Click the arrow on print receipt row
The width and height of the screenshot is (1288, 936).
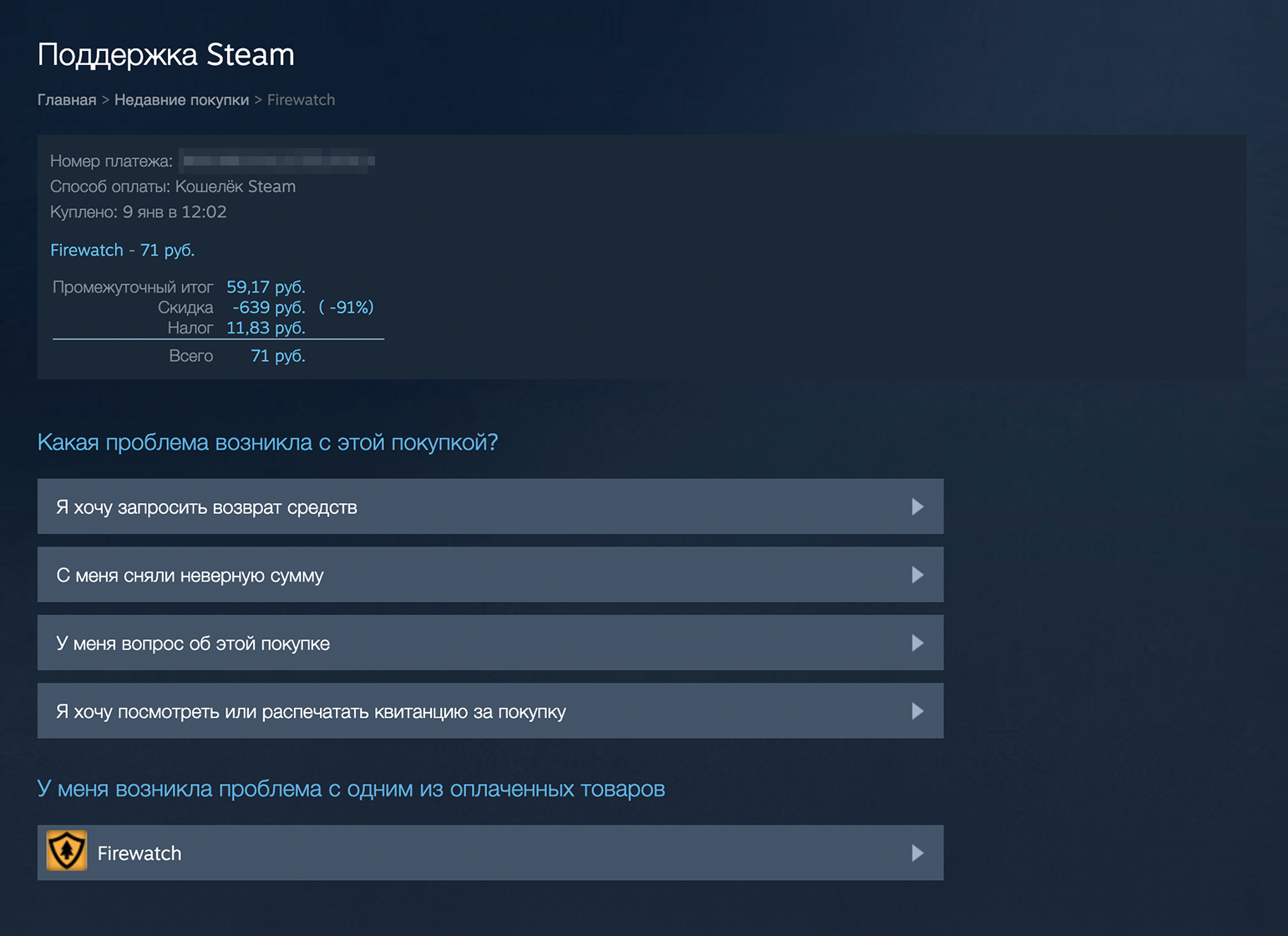click(x=917, y=711)
